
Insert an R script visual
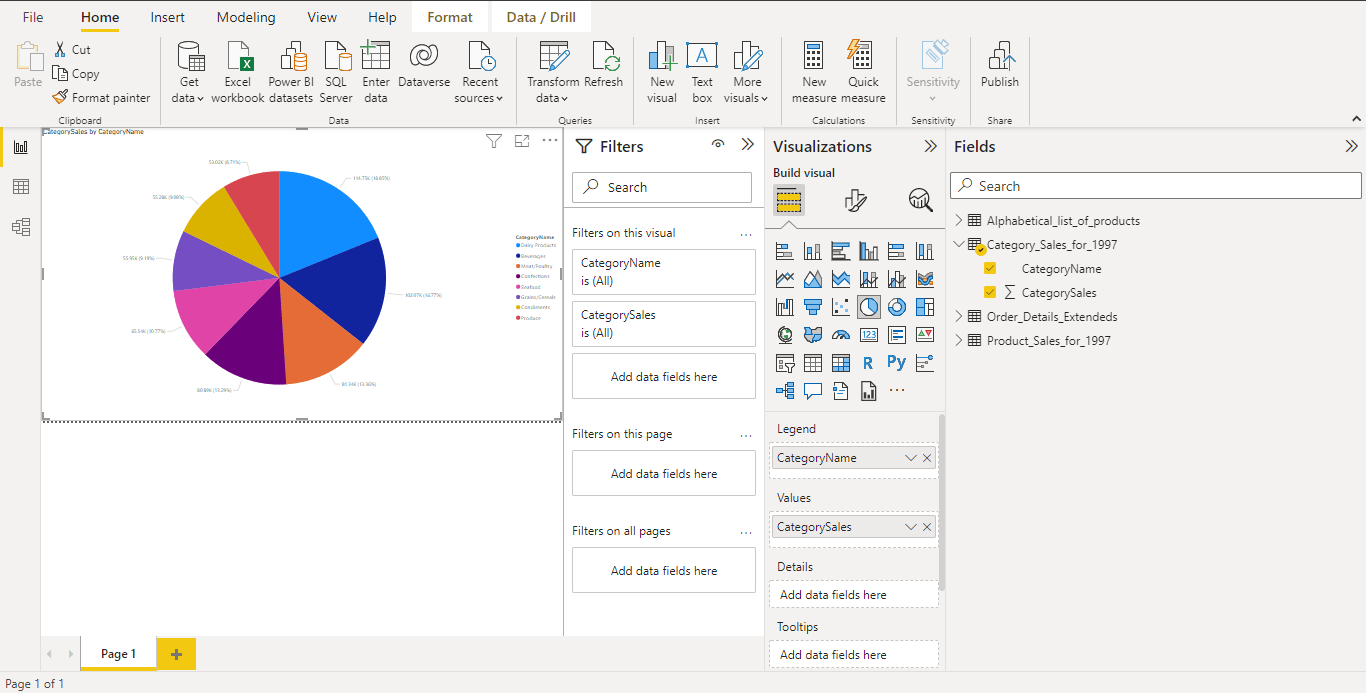pyautogui.click(x=869, y=363)
